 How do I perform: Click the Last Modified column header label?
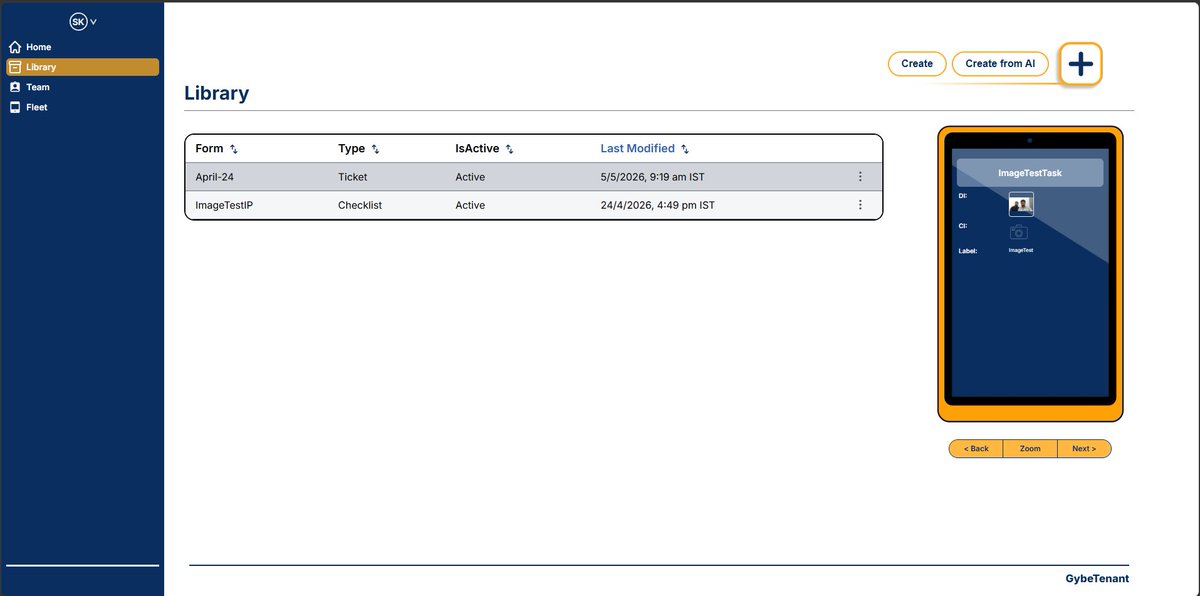coord(637,148)
